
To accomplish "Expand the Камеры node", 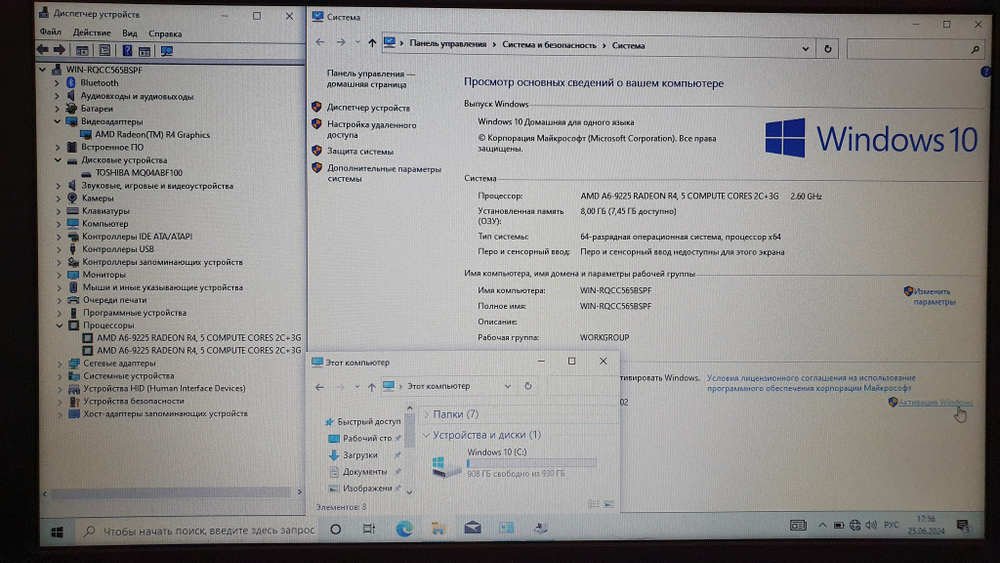I will [x=58, y=198].
